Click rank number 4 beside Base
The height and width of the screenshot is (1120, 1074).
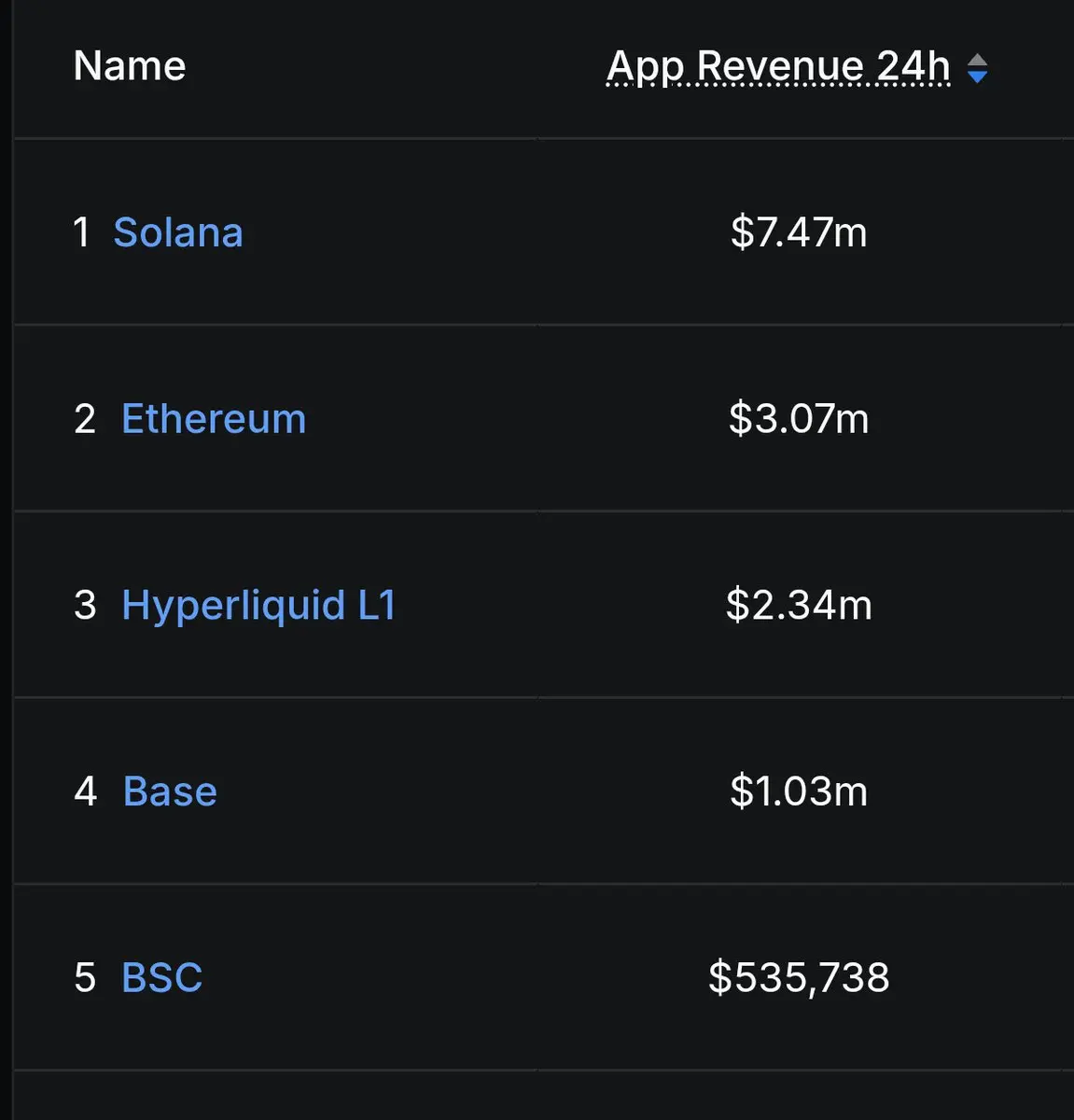tap(85, 791)
